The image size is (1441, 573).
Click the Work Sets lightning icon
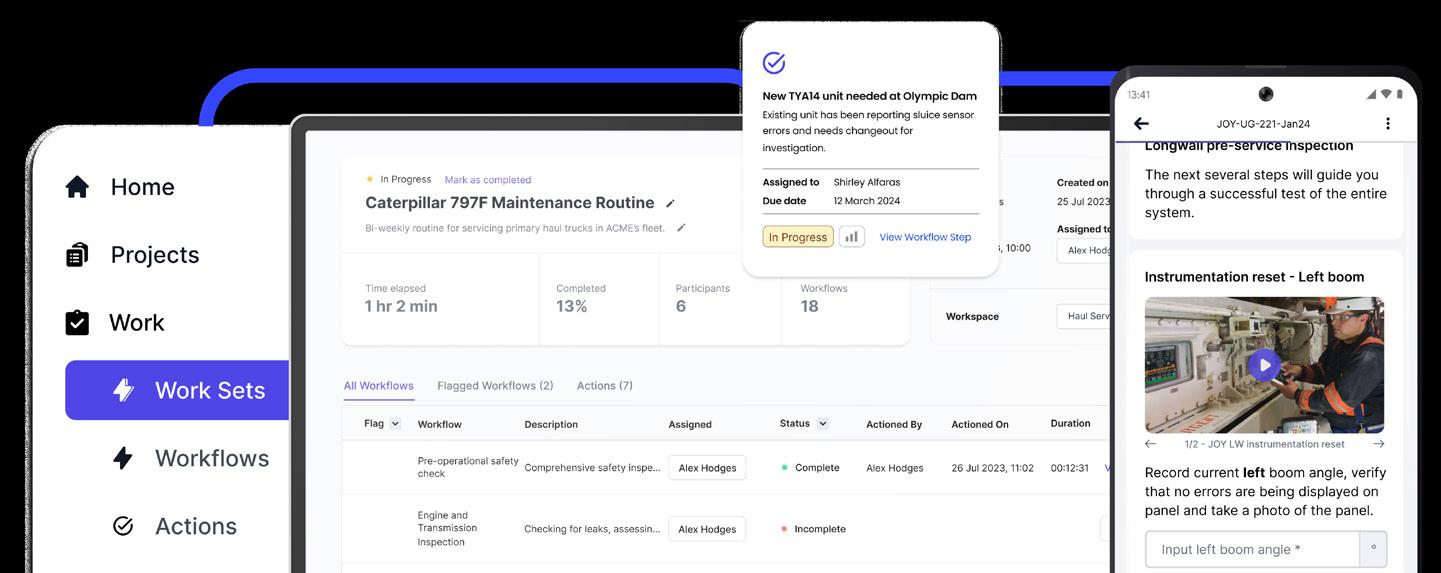[123, 390]
